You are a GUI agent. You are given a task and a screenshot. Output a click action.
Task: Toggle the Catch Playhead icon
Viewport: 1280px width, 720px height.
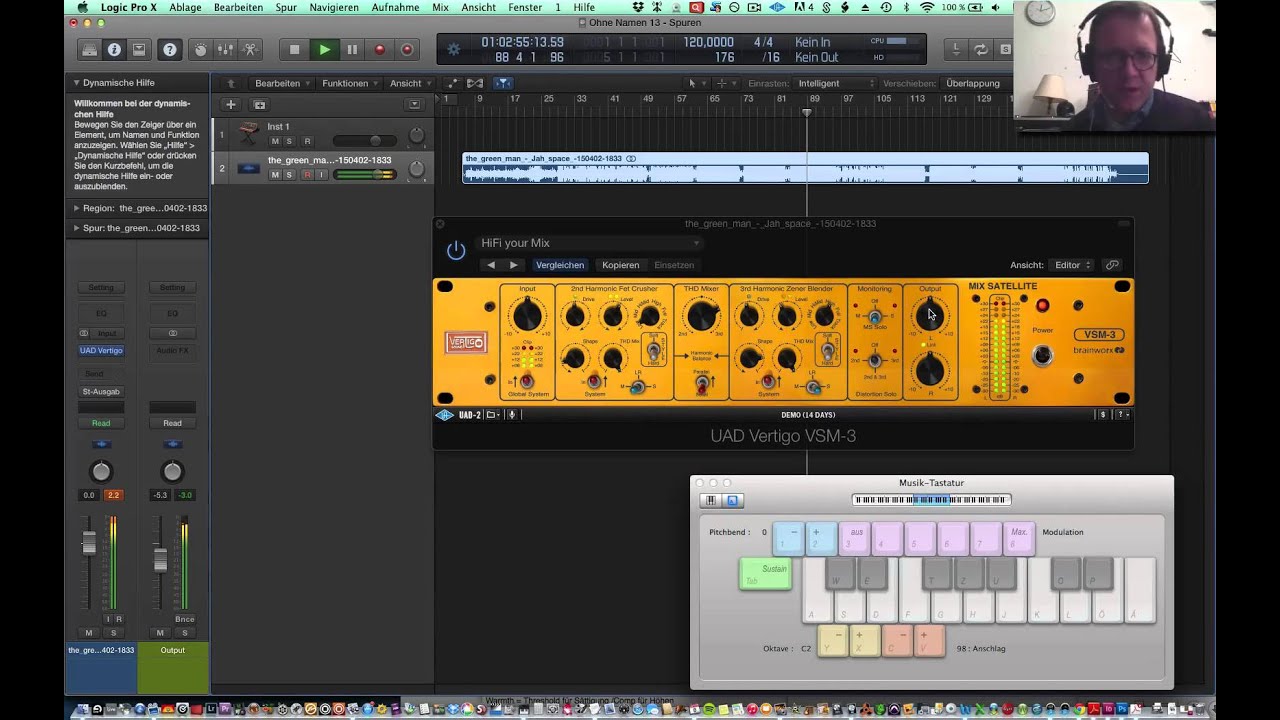coord(503,83)
